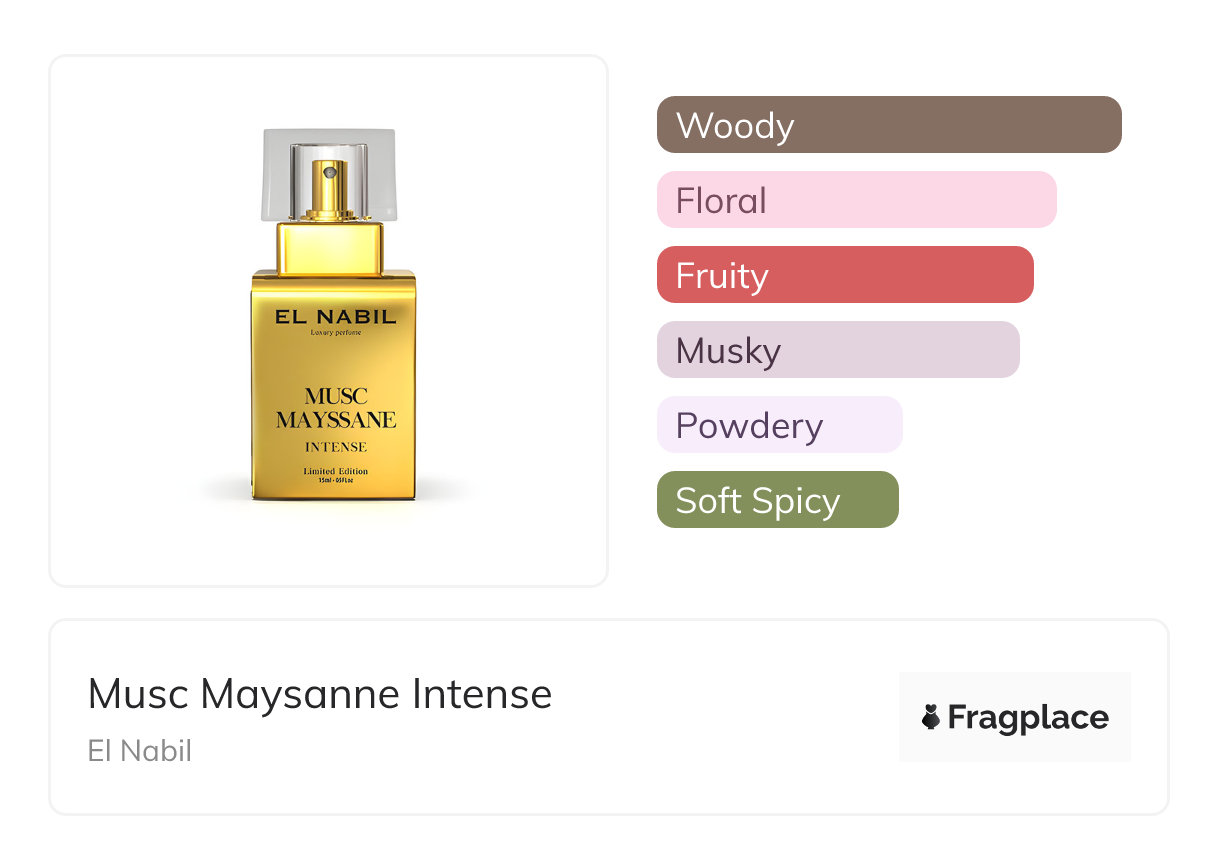Viewport: 1218px width, 864px height.
Task: Open the El Nabil brand link below title
Action: click(x=140, y=751)
